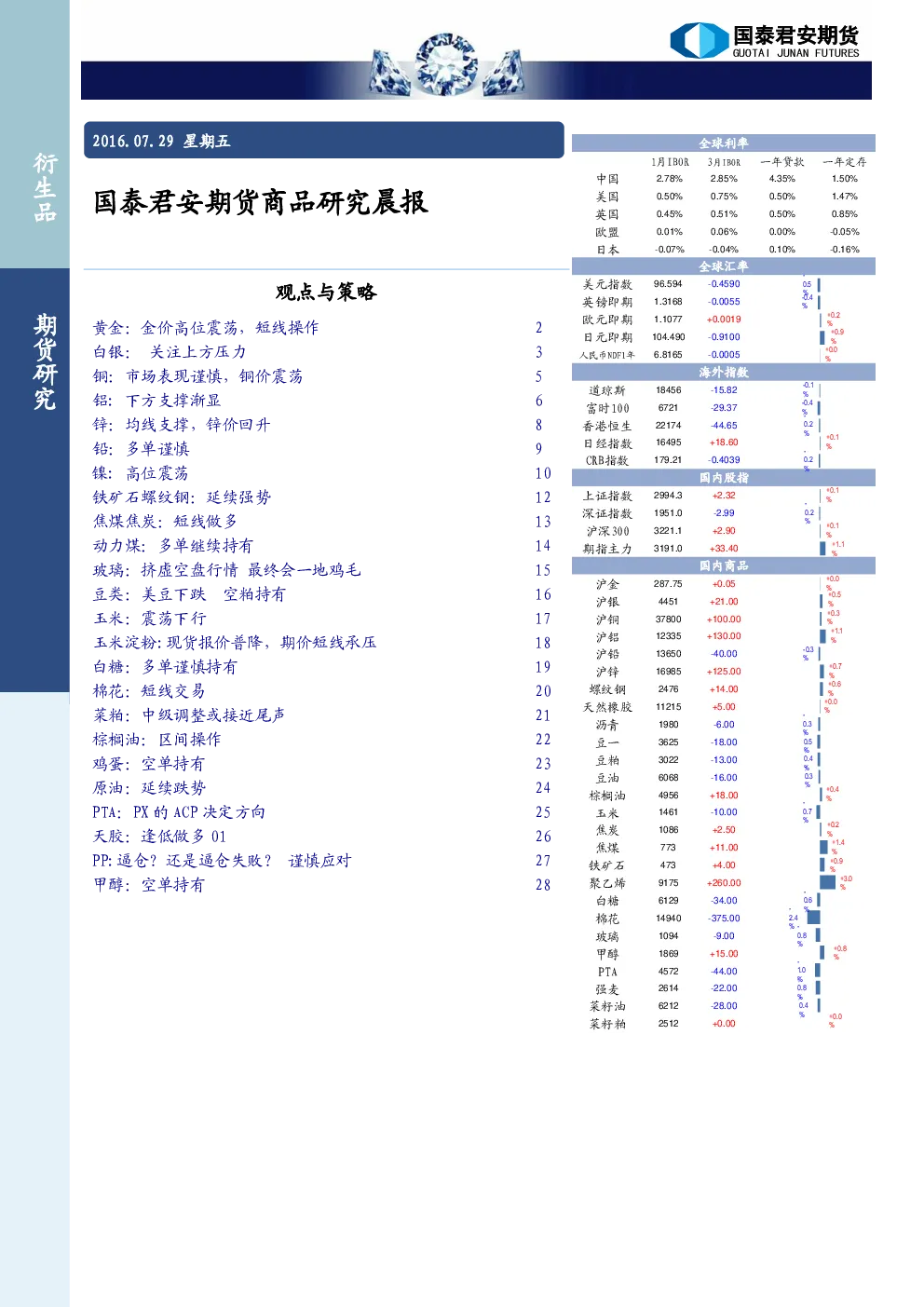Click the 全球汇率 section header
Image resolution: width=924 pixels, height=1307 pixels.
pyautogui.click(x=724, y=266)
